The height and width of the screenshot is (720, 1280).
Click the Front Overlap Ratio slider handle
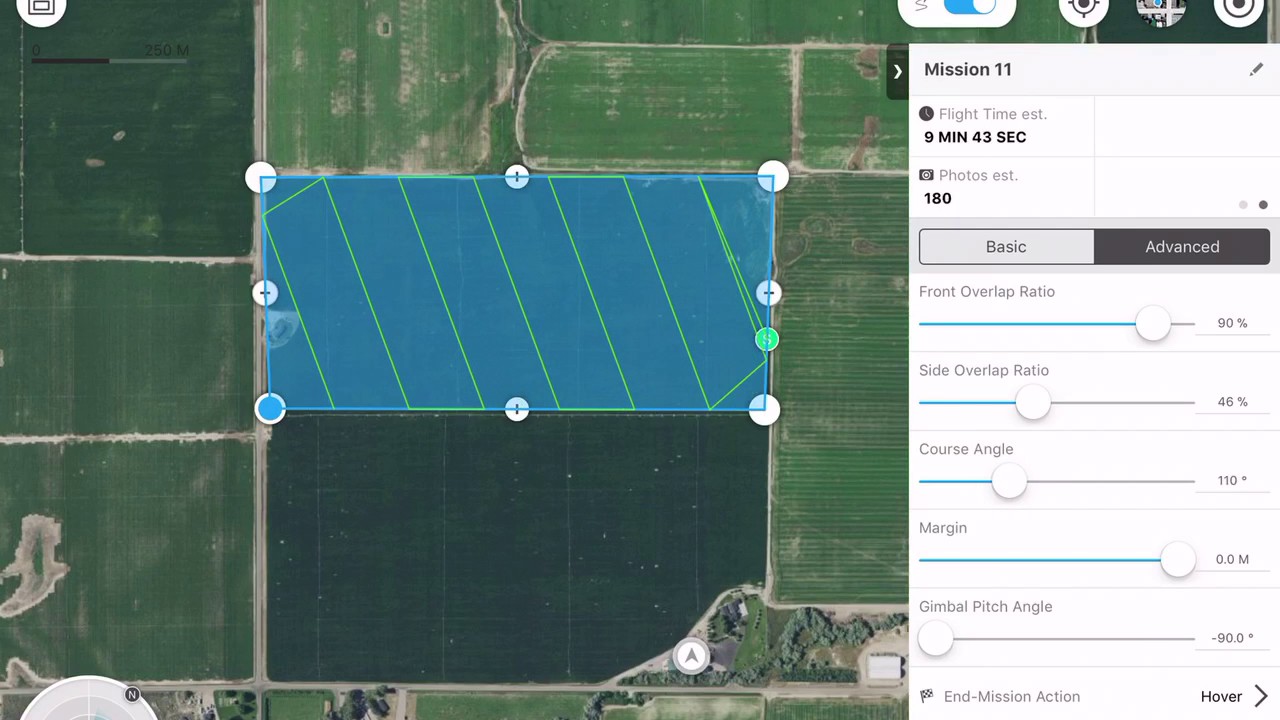[1153, 323]
